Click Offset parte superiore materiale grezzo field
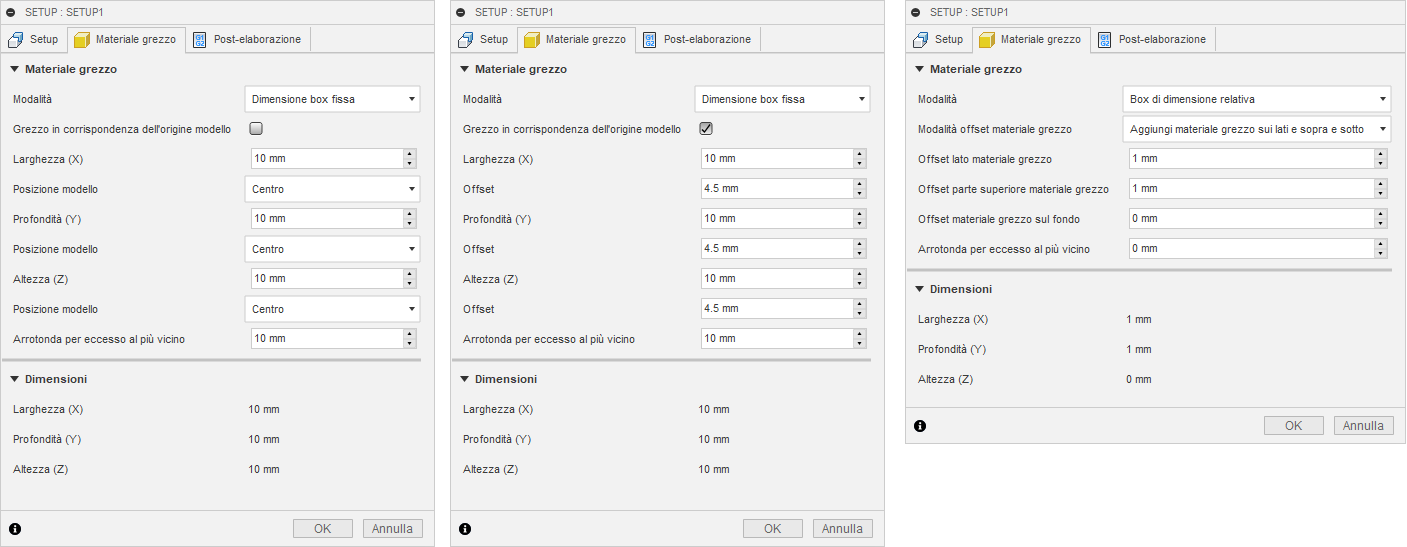1407x547 pixels. pyautogui.click(x=1251, y=189)
